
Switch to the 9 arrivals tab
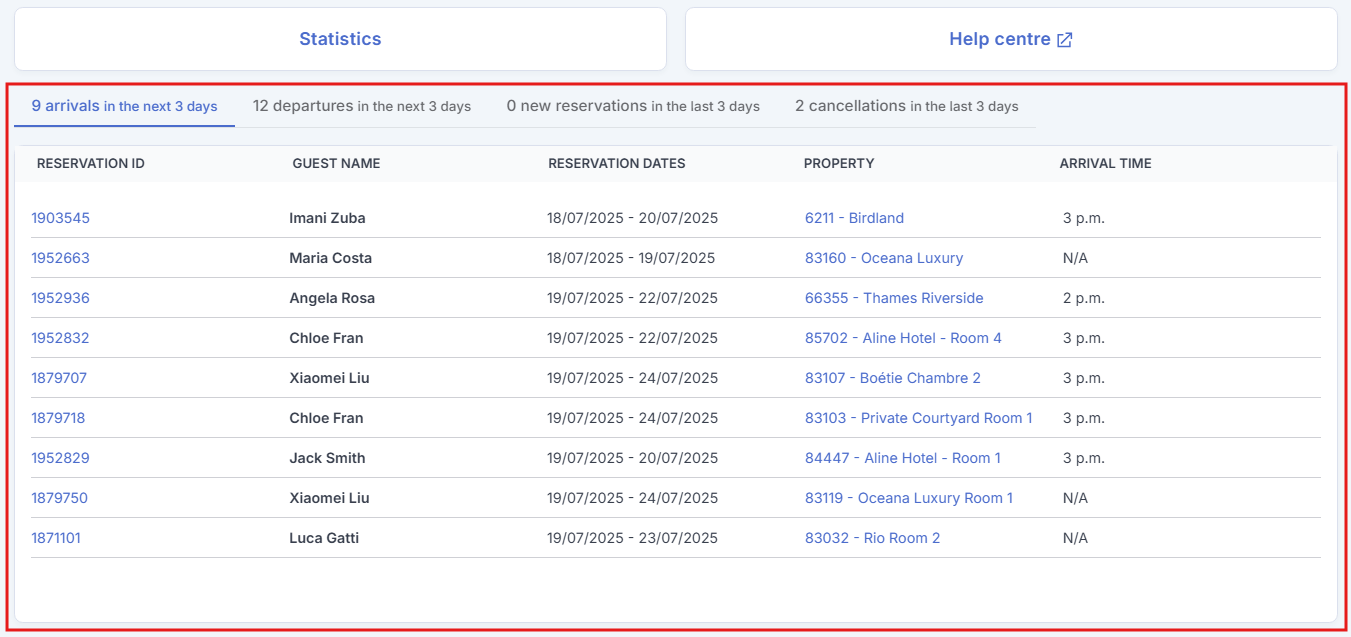pyautogui.click(x=124, y=106)
